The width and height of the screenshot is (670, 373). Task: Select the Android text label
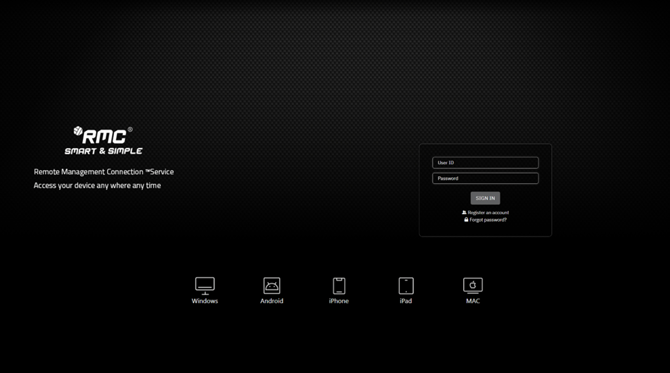click(272, 301)
